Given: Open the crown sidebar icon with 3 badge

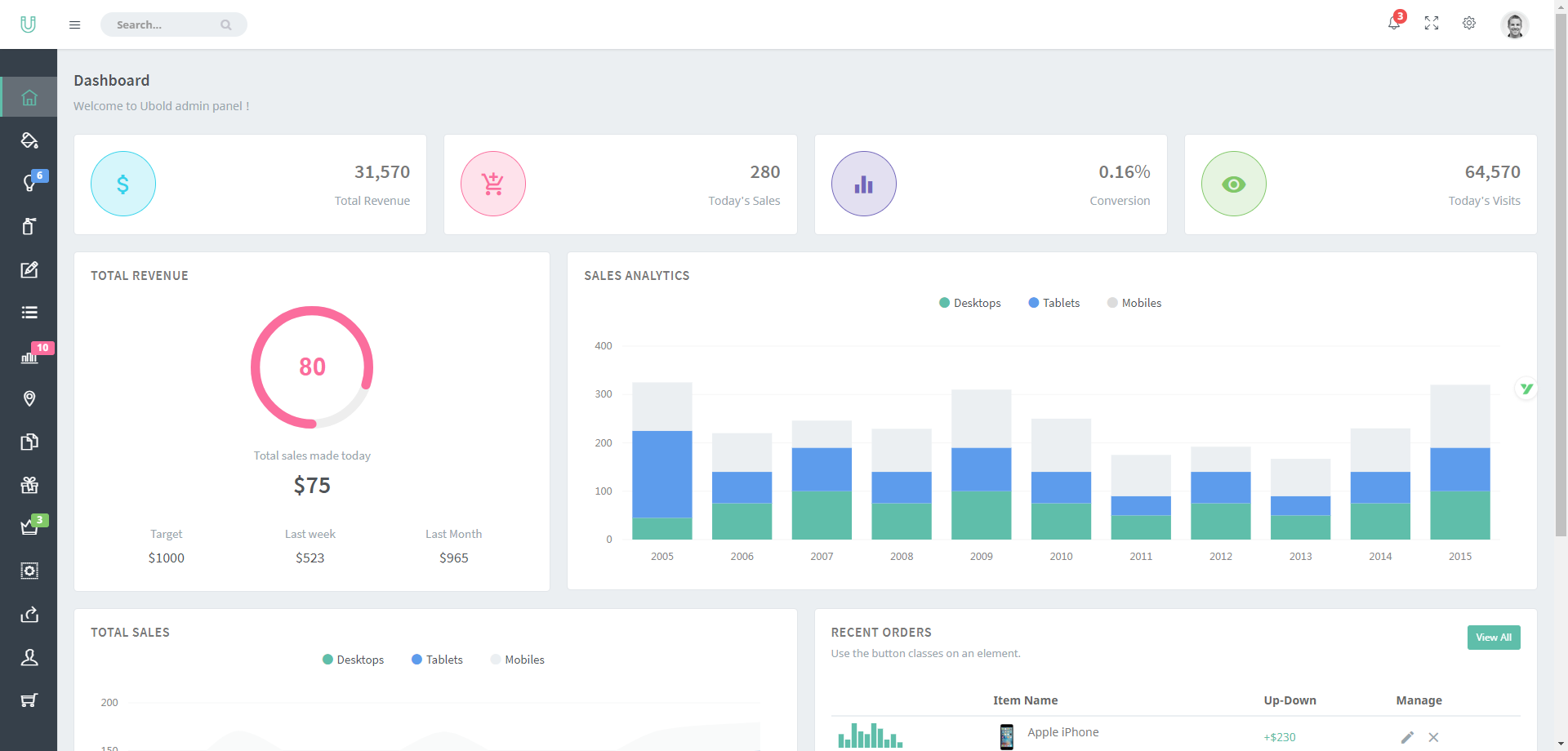Looking at the screenshot, I should pos(29,527).
